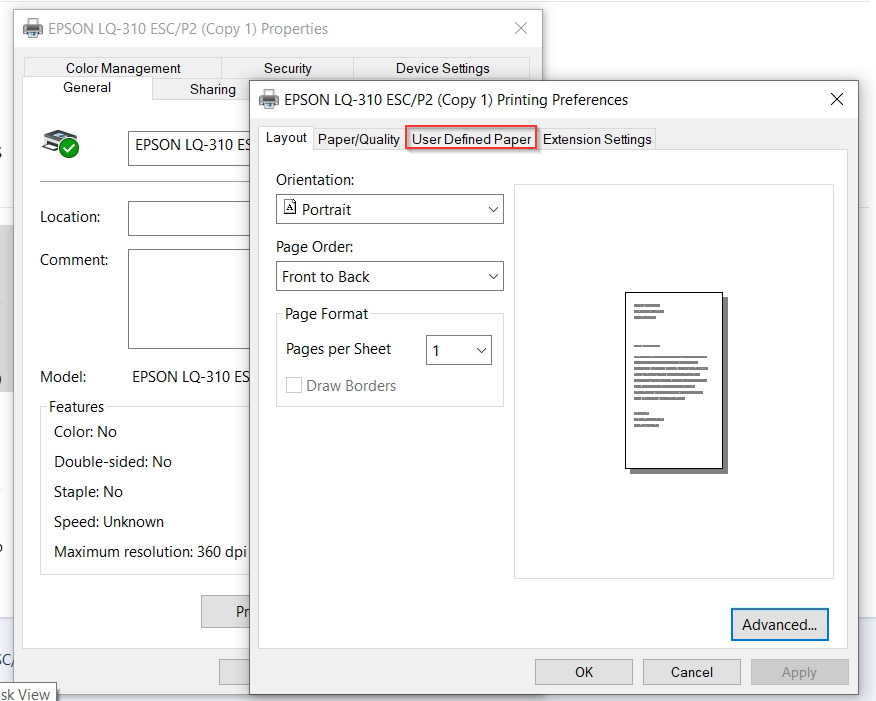876x701 pixels.
Task: Open the User Defined Paper tab
Action: coord(471,139)
